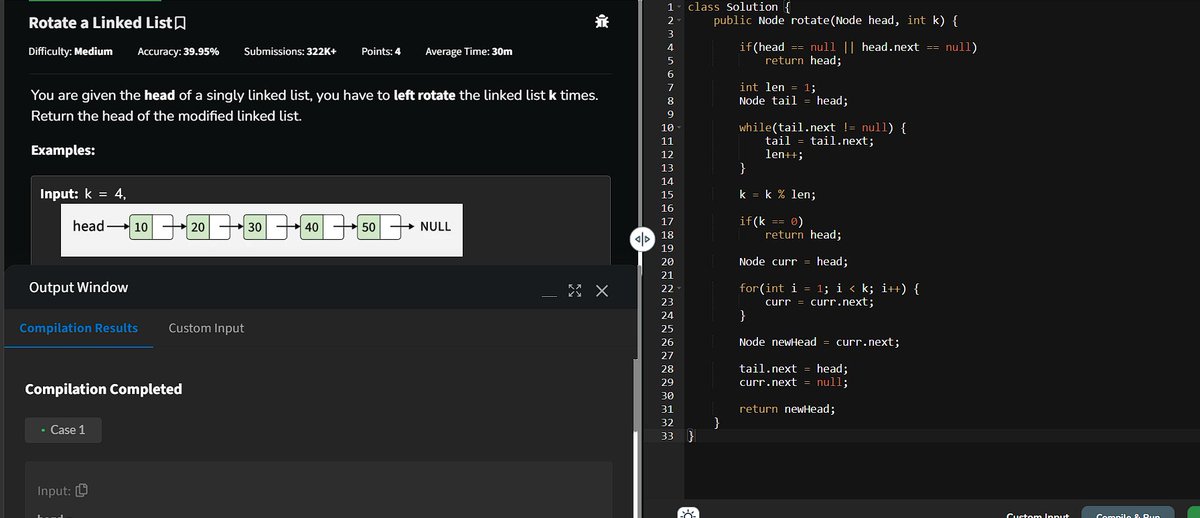Click the 'Output Window' title text
Screen dimensions: 1200x518
point(79,287)
